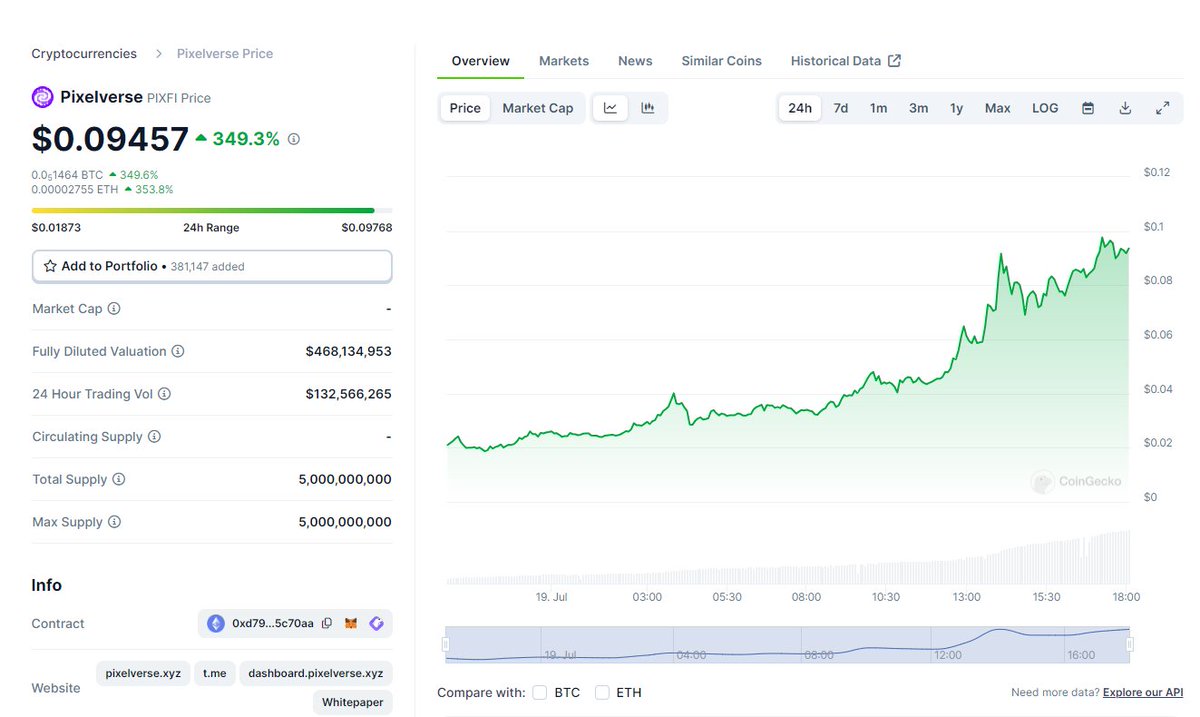This screenshot has width=1200, height=717.
Task: Show Total Supply info tooltip
Action: (x=118, y=480)
